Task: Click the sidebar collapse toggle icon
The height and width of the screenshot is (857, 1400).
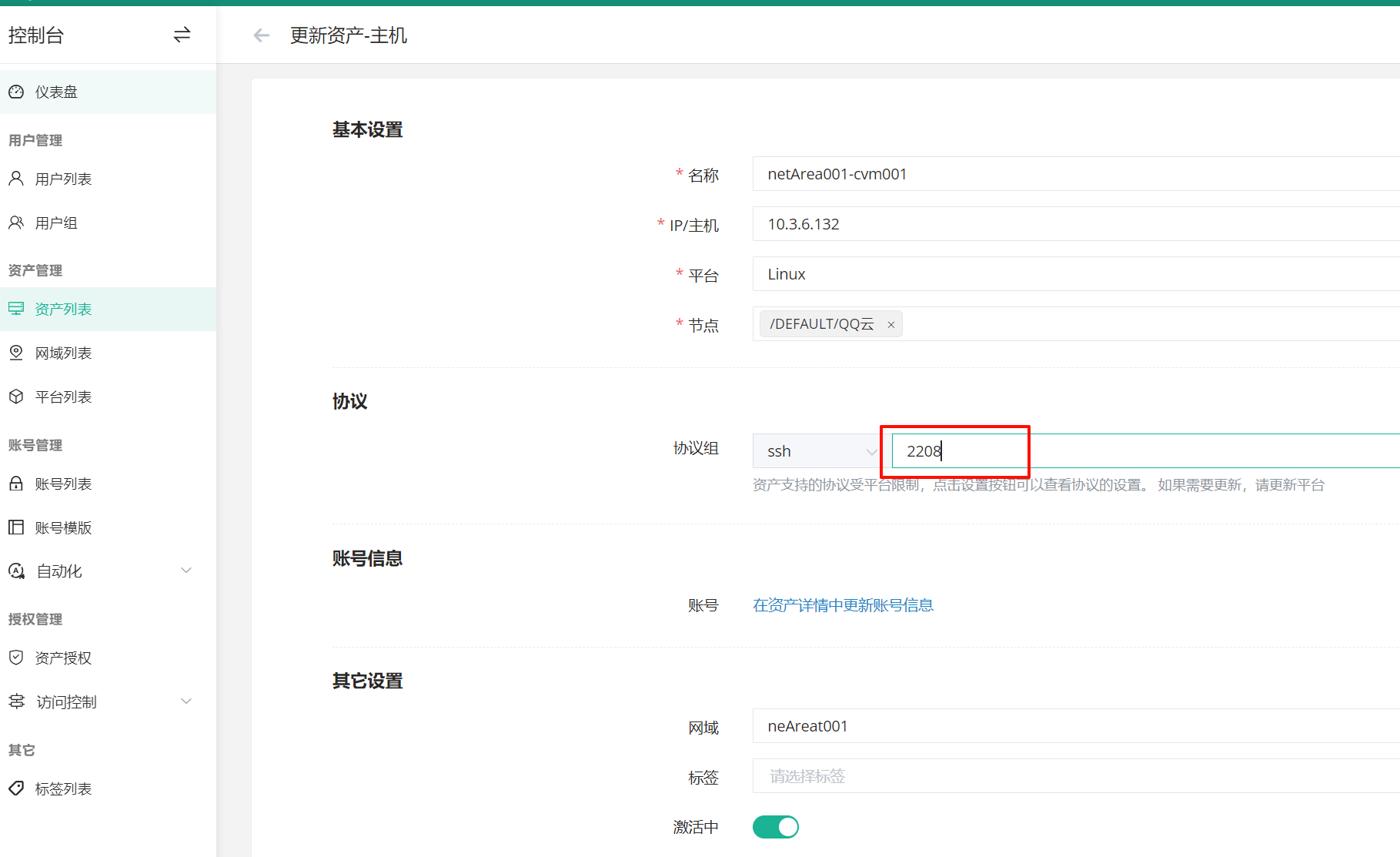Action: point(182,35)
